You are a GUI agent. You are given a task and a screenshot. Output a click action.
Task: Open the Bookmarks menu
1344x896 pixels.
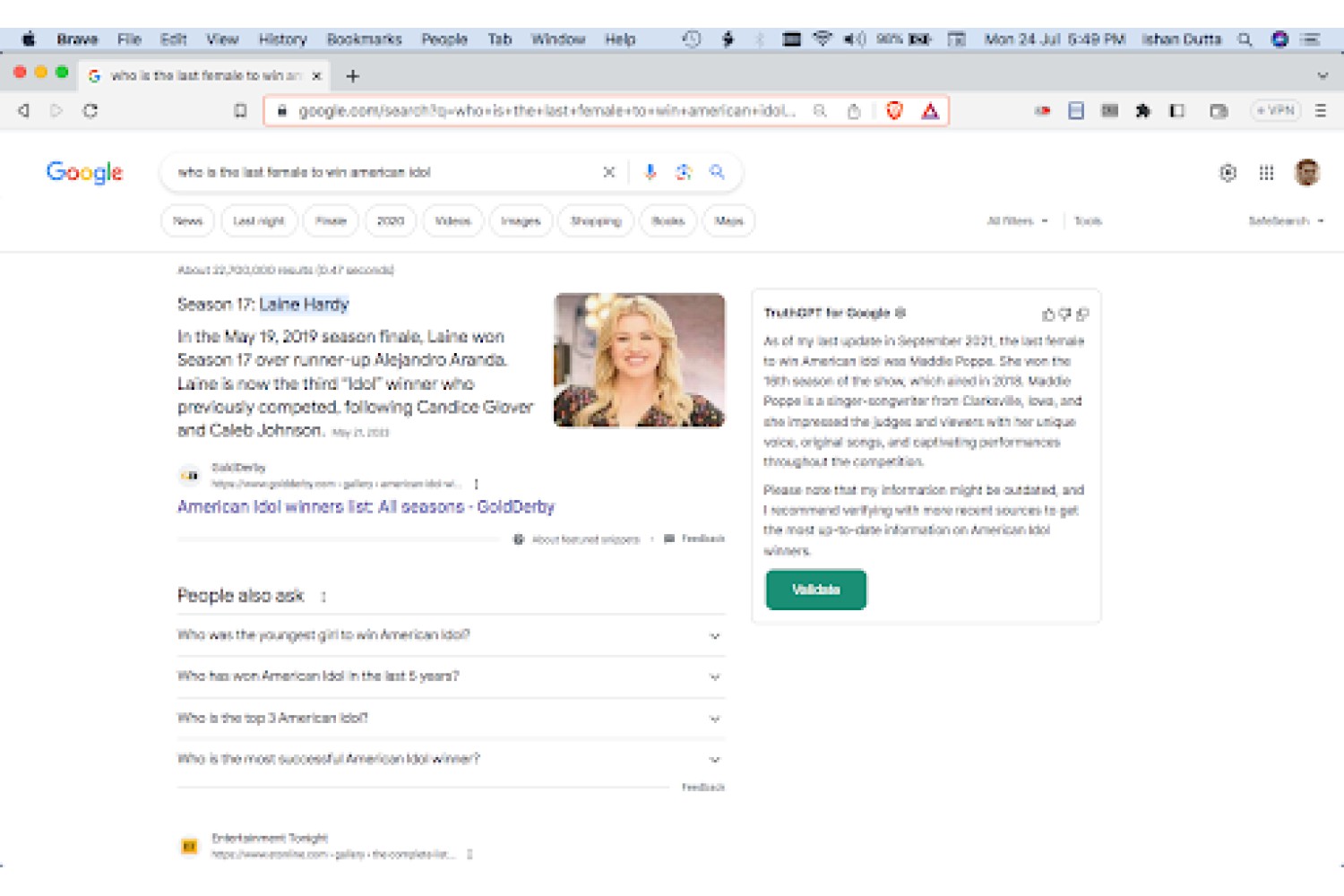click(x=364, y=39)
